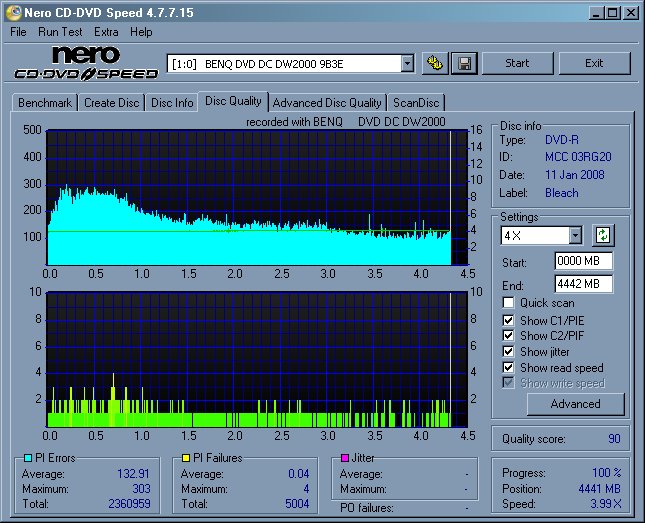Viewport: 645px width, 523px height.
Task: Click the Nero disc icon in title bar
Action: 14,13
